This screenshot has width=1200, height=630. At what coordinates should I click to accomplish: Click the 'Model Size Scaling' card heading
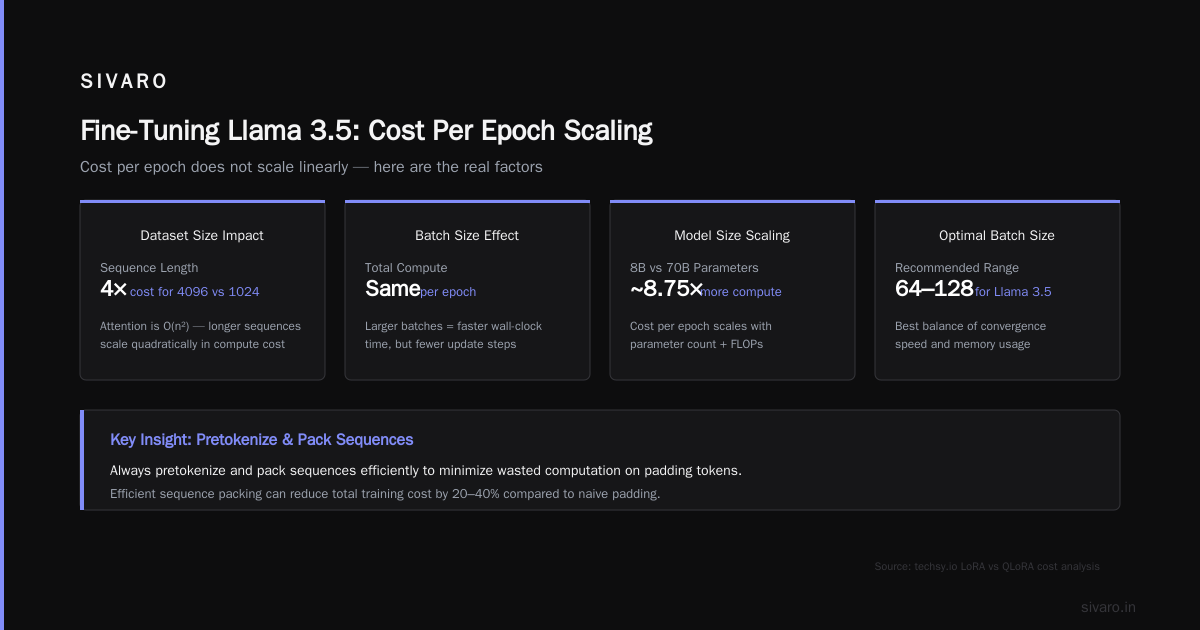coord(732,236)
